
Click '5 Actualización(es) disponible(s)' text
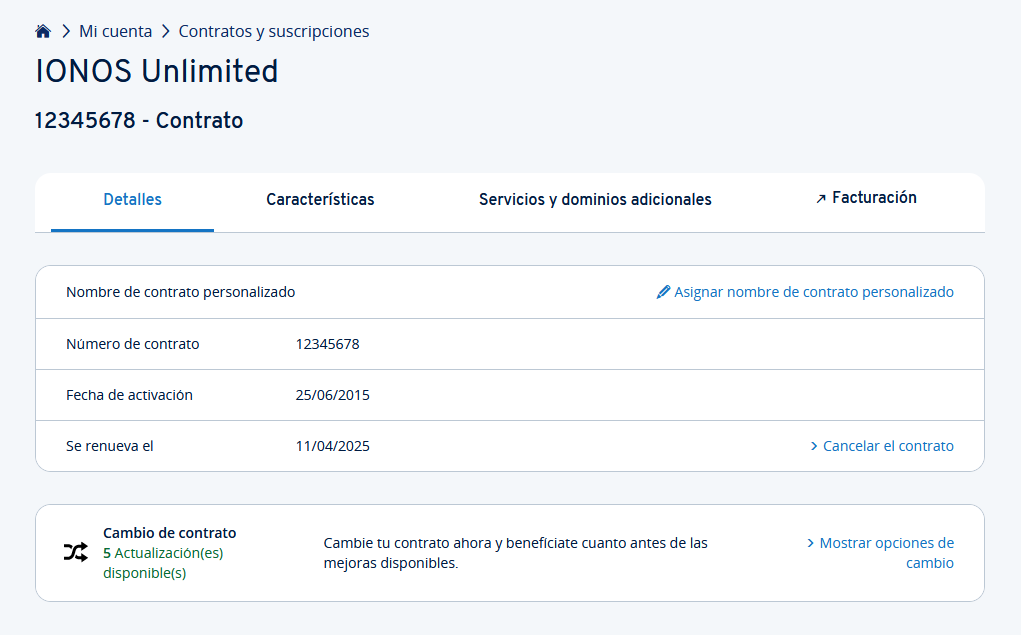pos(163,563)
